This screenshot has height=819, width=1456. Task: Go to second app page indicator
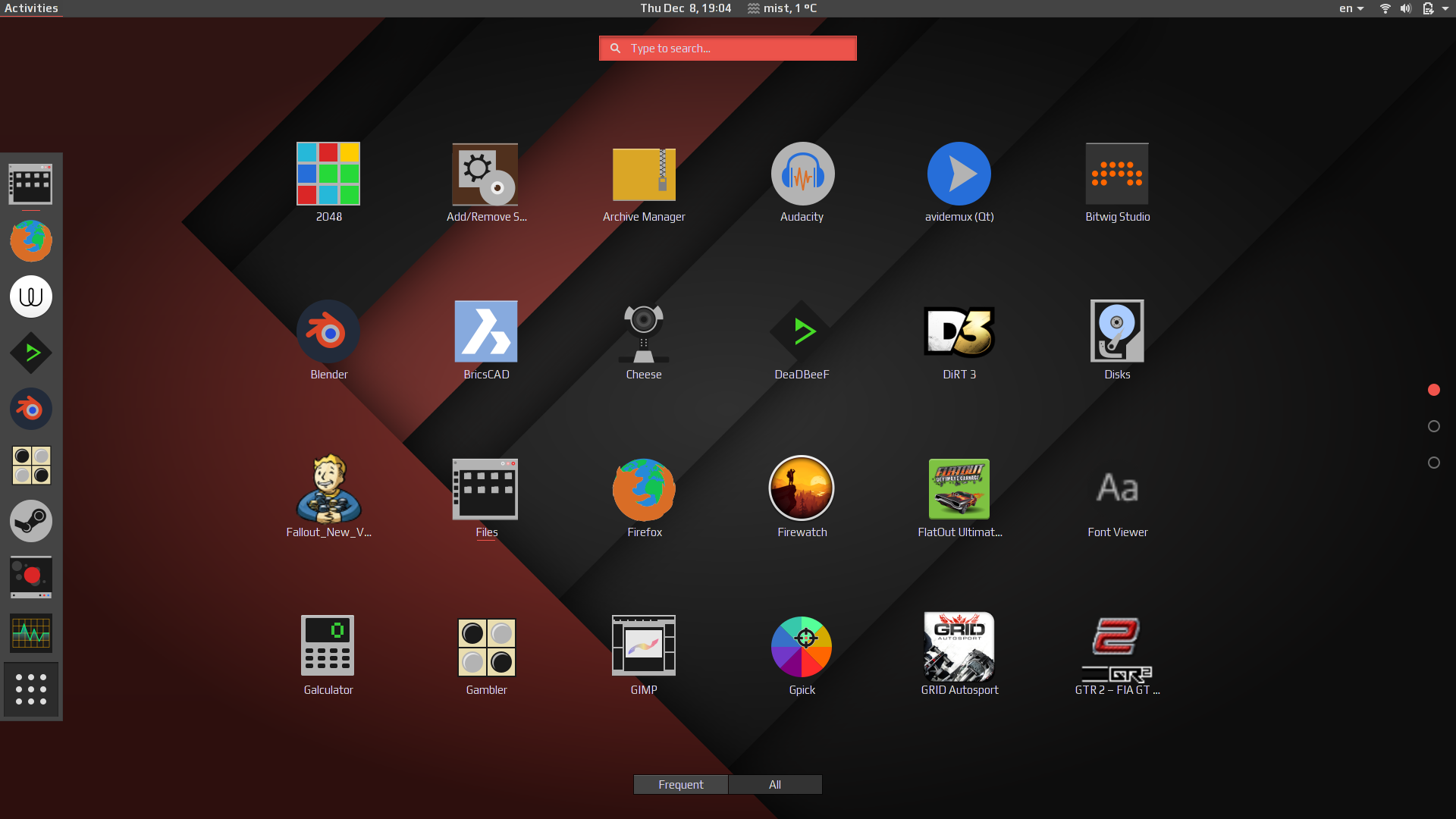(1433, 426)
